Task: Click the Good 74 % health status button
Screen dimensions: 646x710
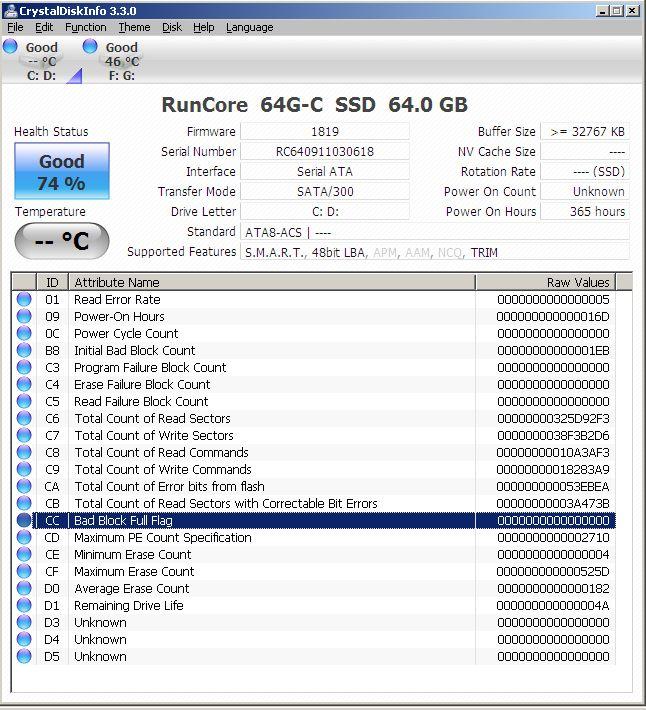Action: [x=62, y=171]
